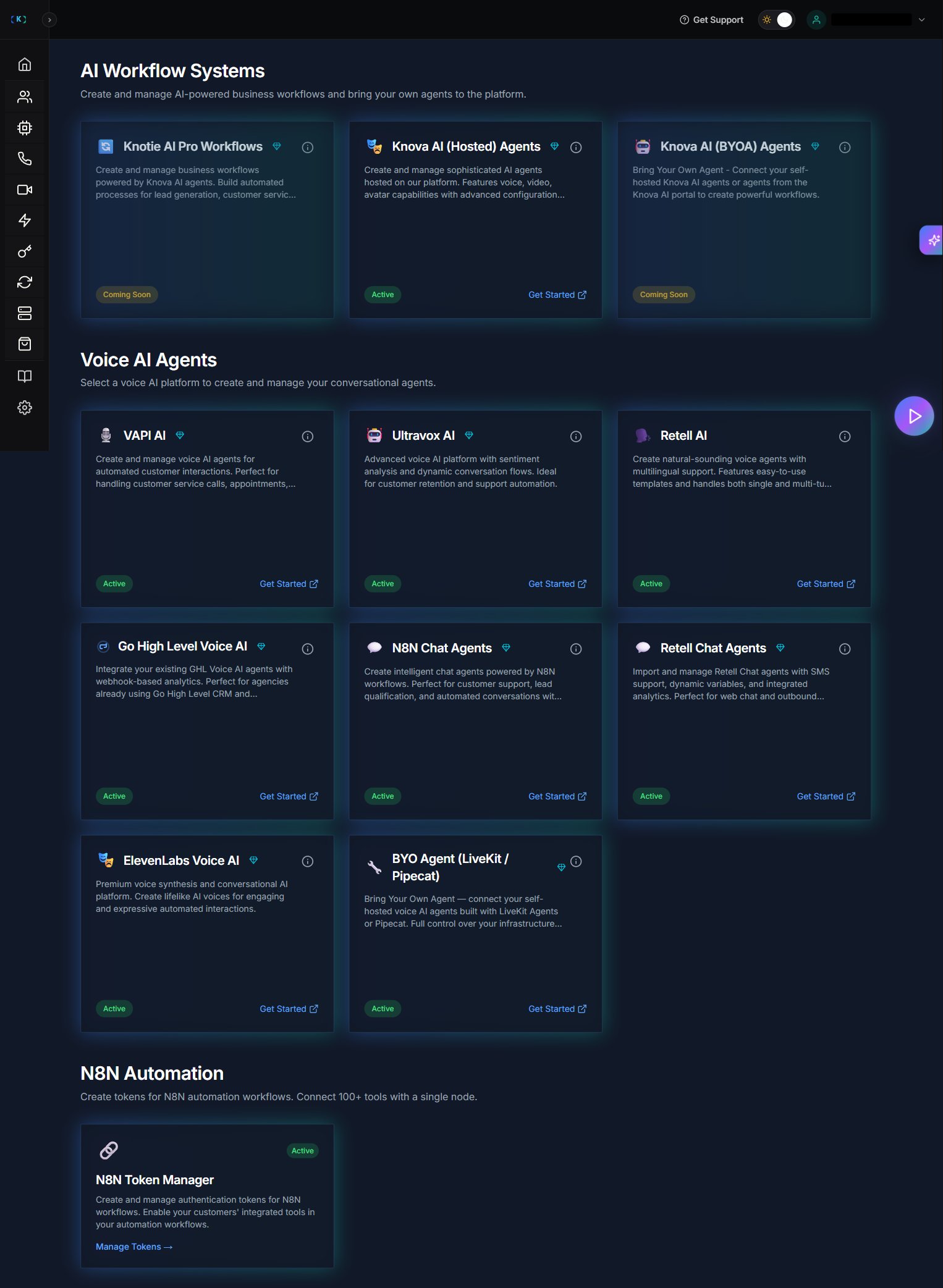Show info for Retell Chat Agents card
Viewport: 943px width, 1288px height.
pos(845,649)
